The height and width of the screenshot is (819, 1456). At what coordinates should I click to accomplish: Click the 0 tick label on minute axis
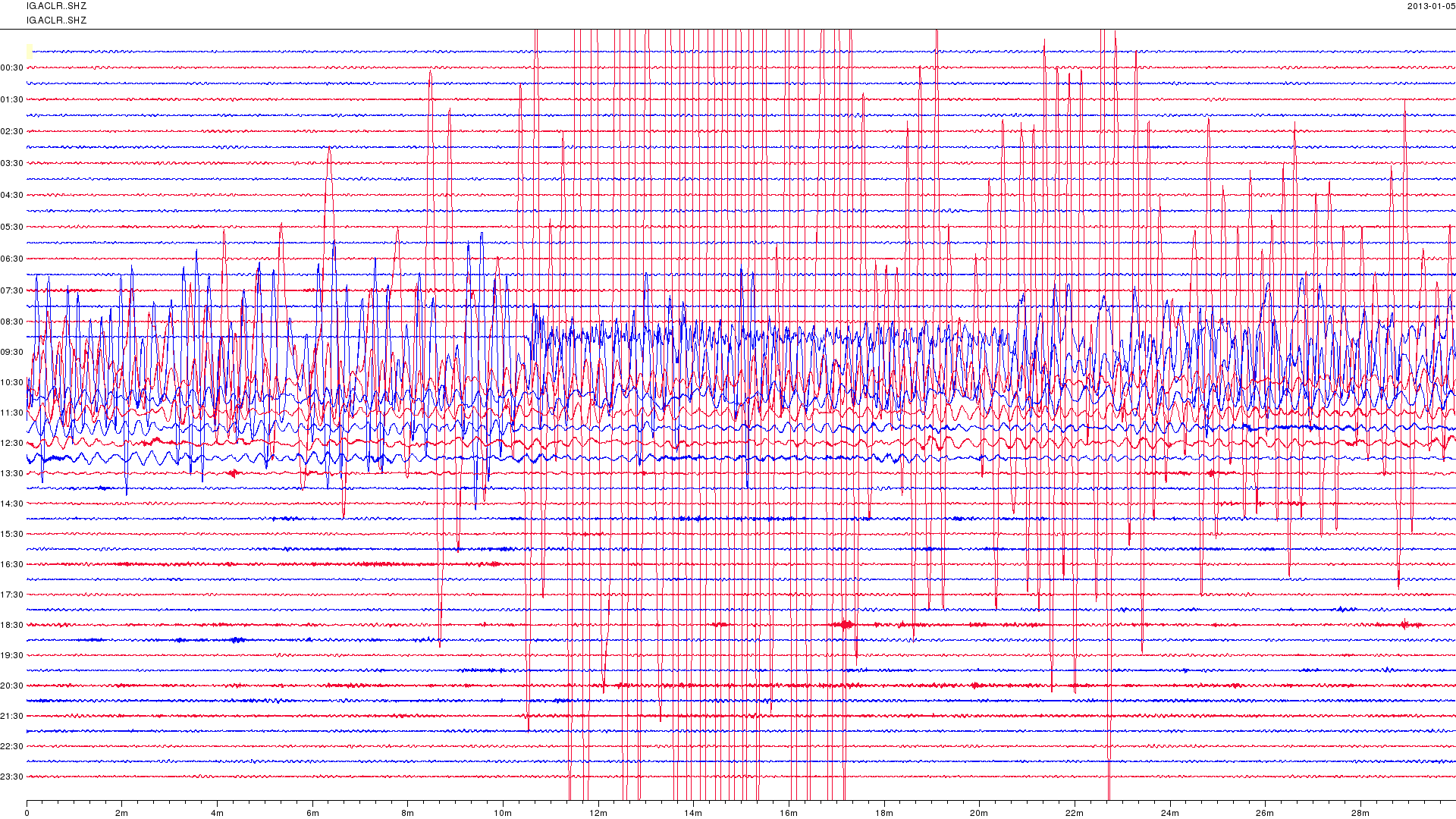(x=27, y=814)
